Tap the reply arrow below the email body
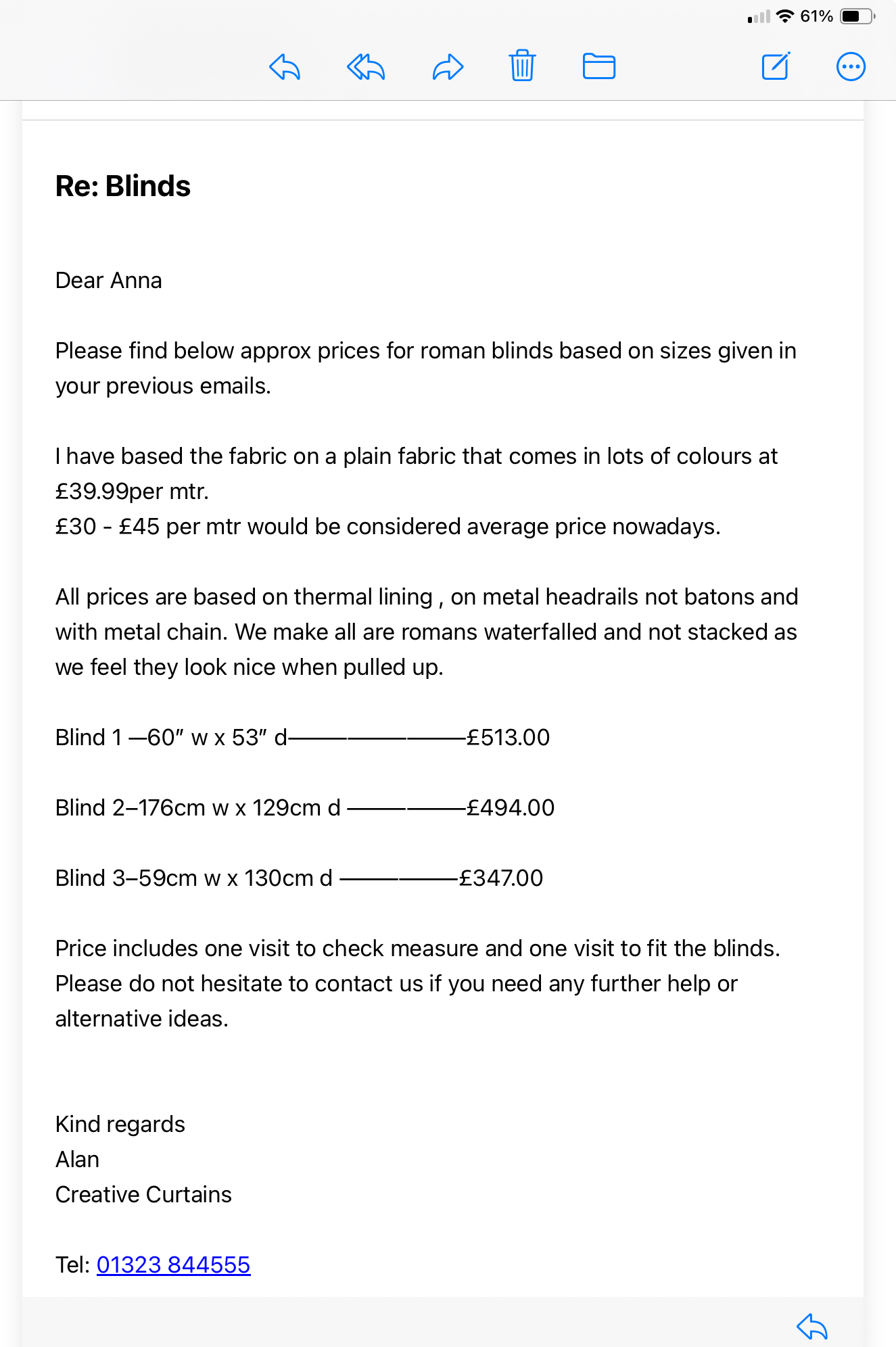Image resolution: width=896 pixels, height=1347 pixels. pyautogui.click(x=812, y=1326)
